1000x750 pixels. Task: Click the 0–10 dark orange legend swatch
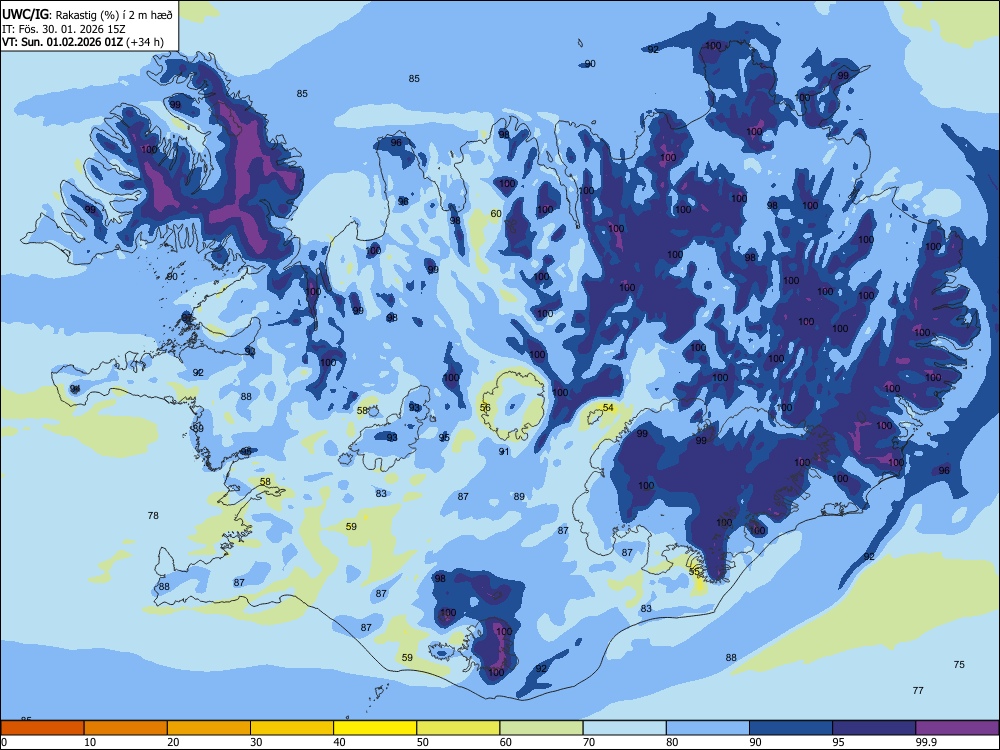click(x=42, y=728)
